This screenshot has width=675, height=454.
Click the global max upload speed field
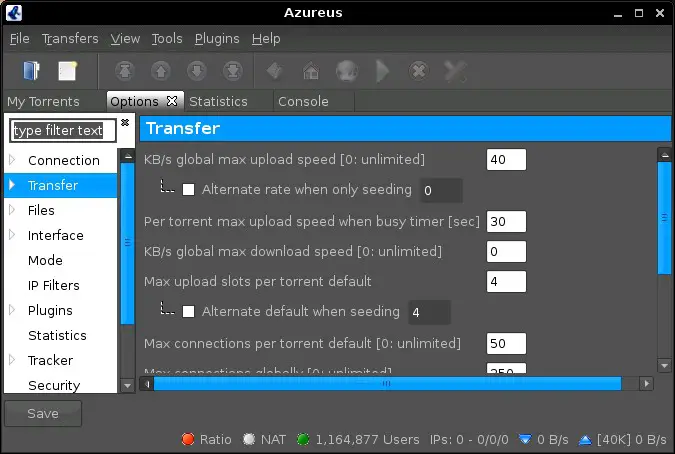click(506, 160)
